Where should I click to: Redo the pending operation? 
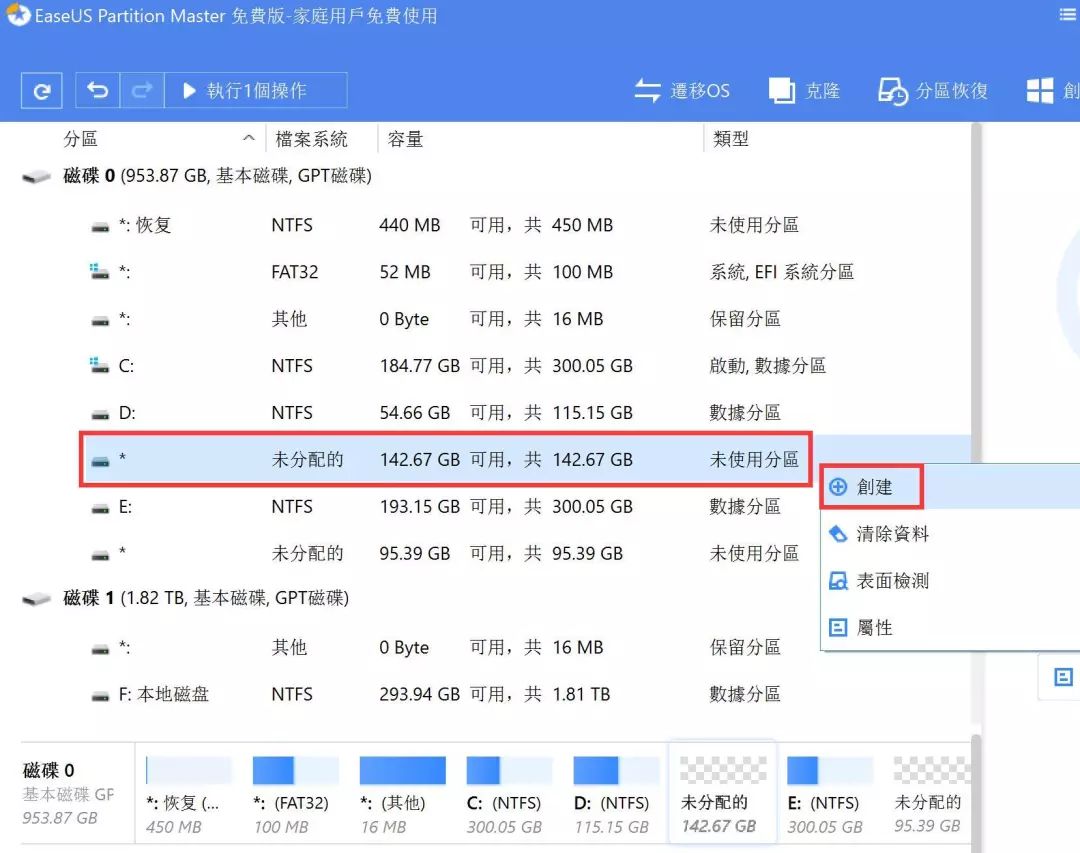tap(142, 90)
